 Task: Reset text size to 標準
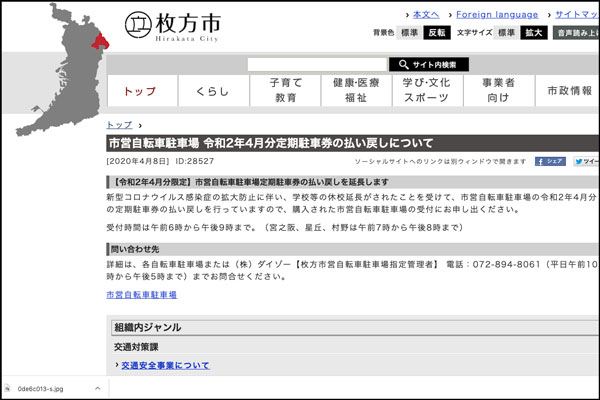[507, 33]
